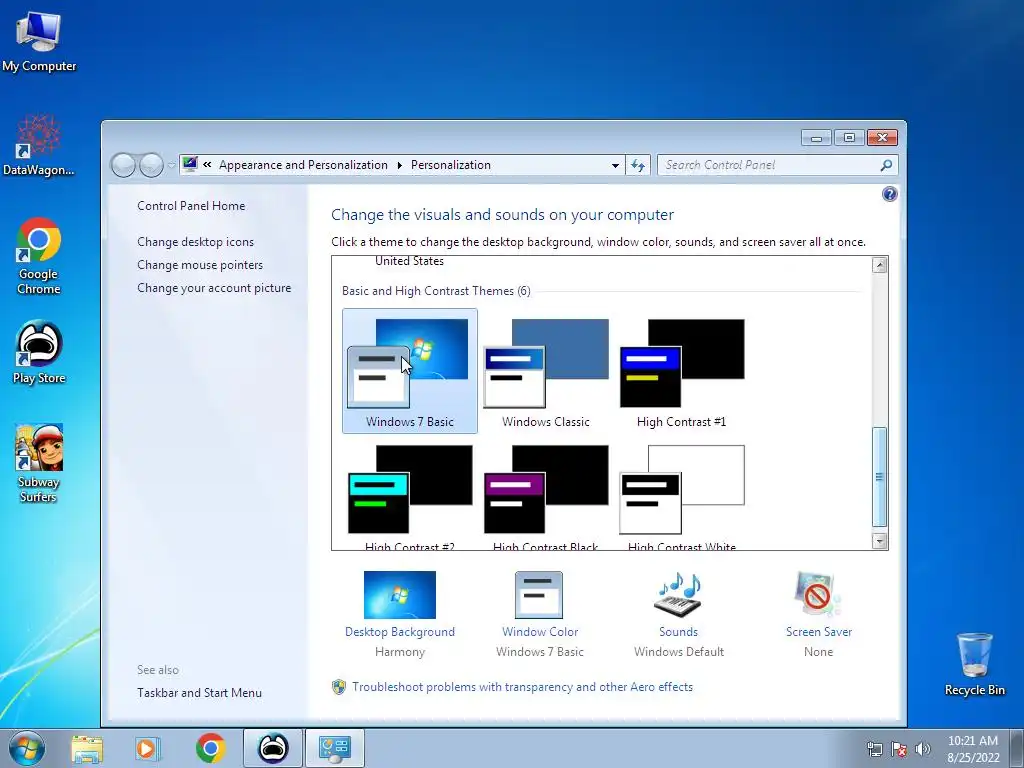Open the Subway Surfers desktop shortcut
The image size is (1024, 768).
(x=39, y=463)
